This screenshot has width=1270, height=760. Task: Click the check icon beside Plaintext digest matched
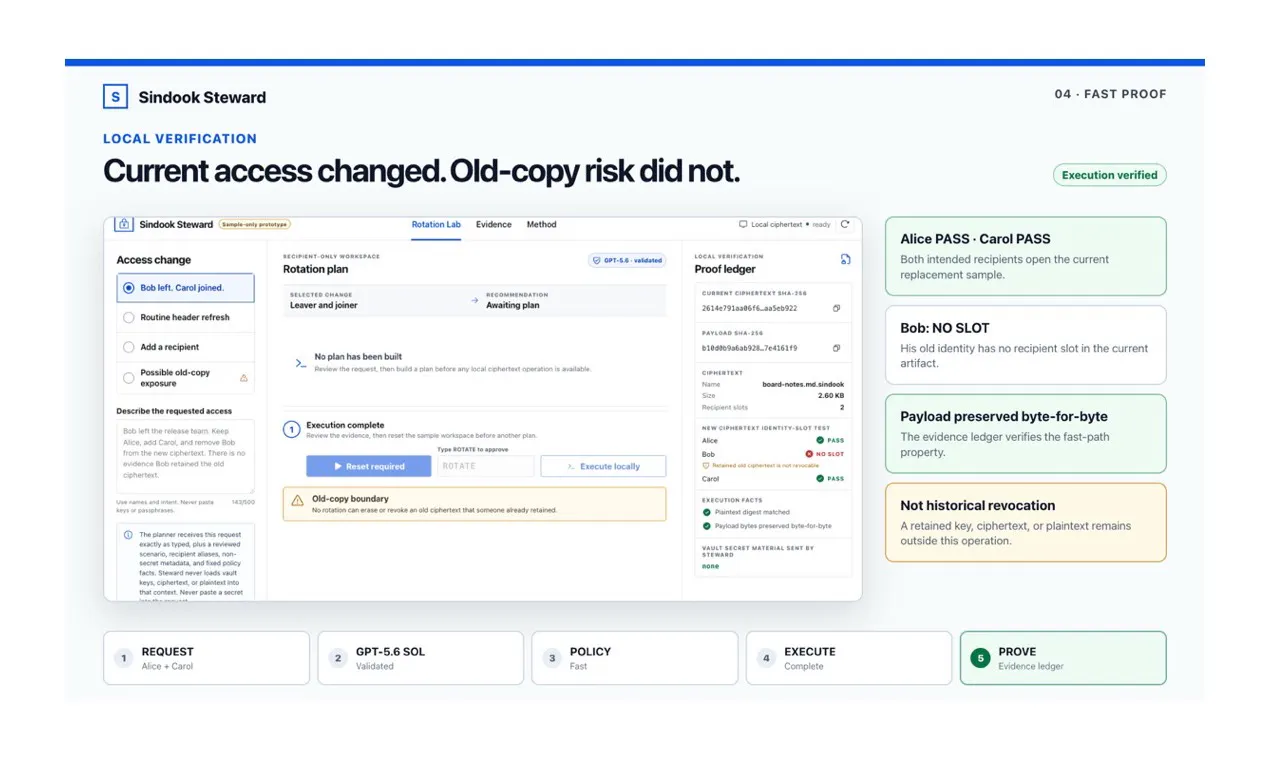click(x=707, y=512)
